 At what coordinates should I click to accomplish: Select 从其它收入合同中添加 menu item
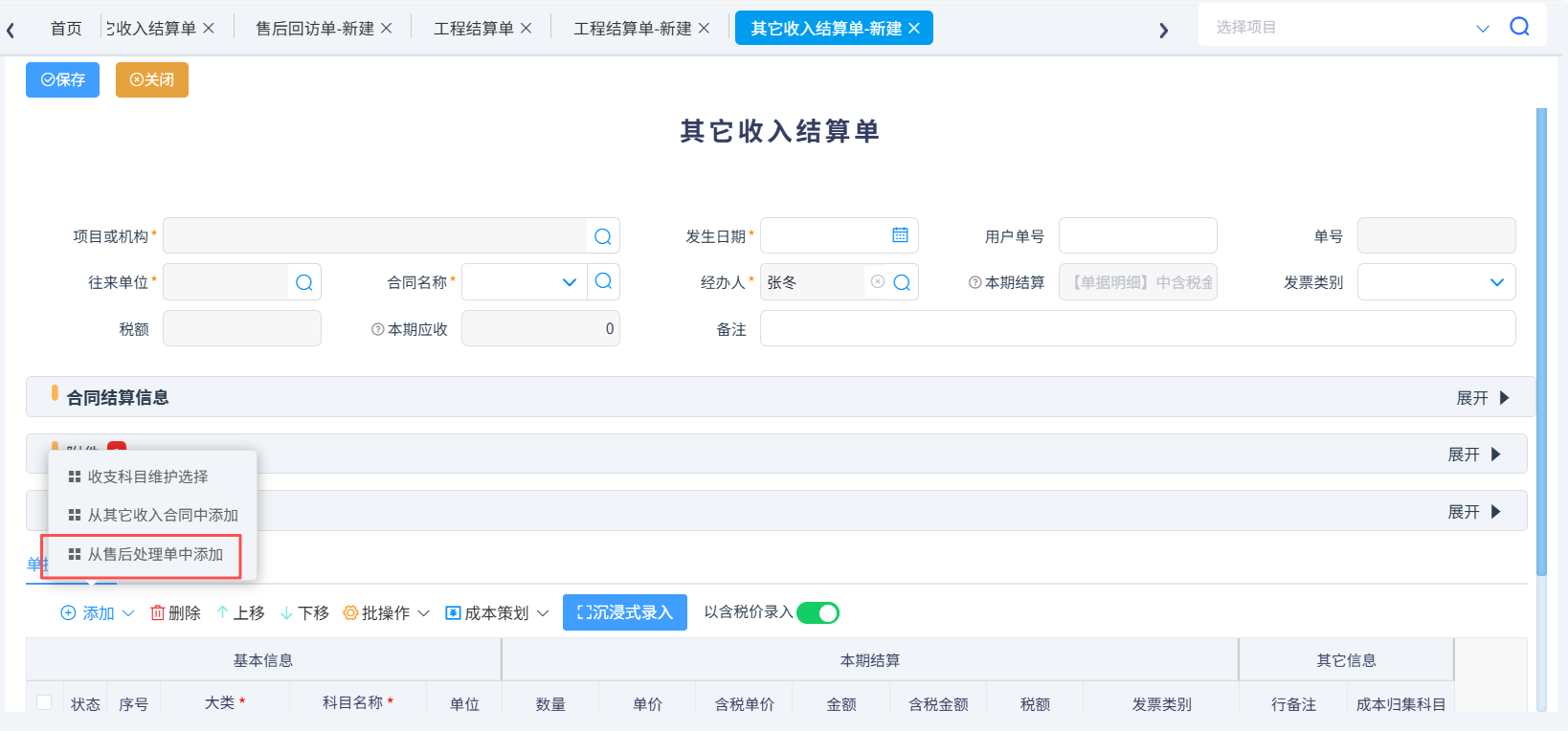coord(152,515)
